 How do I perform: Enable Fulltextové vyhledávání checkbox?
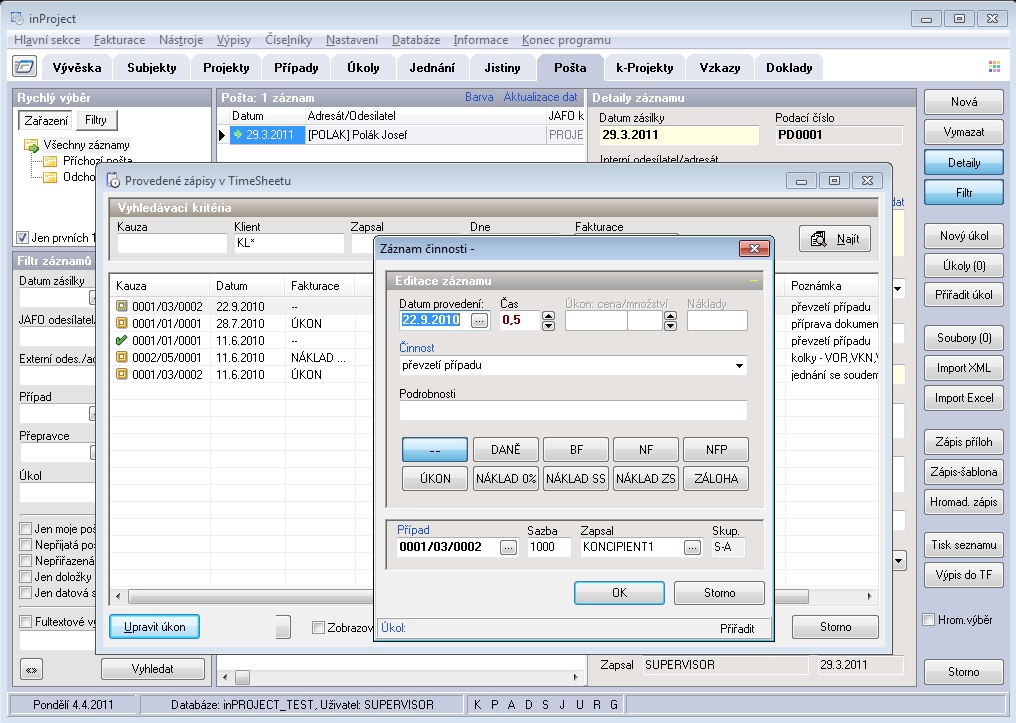(x=26, y=621)
